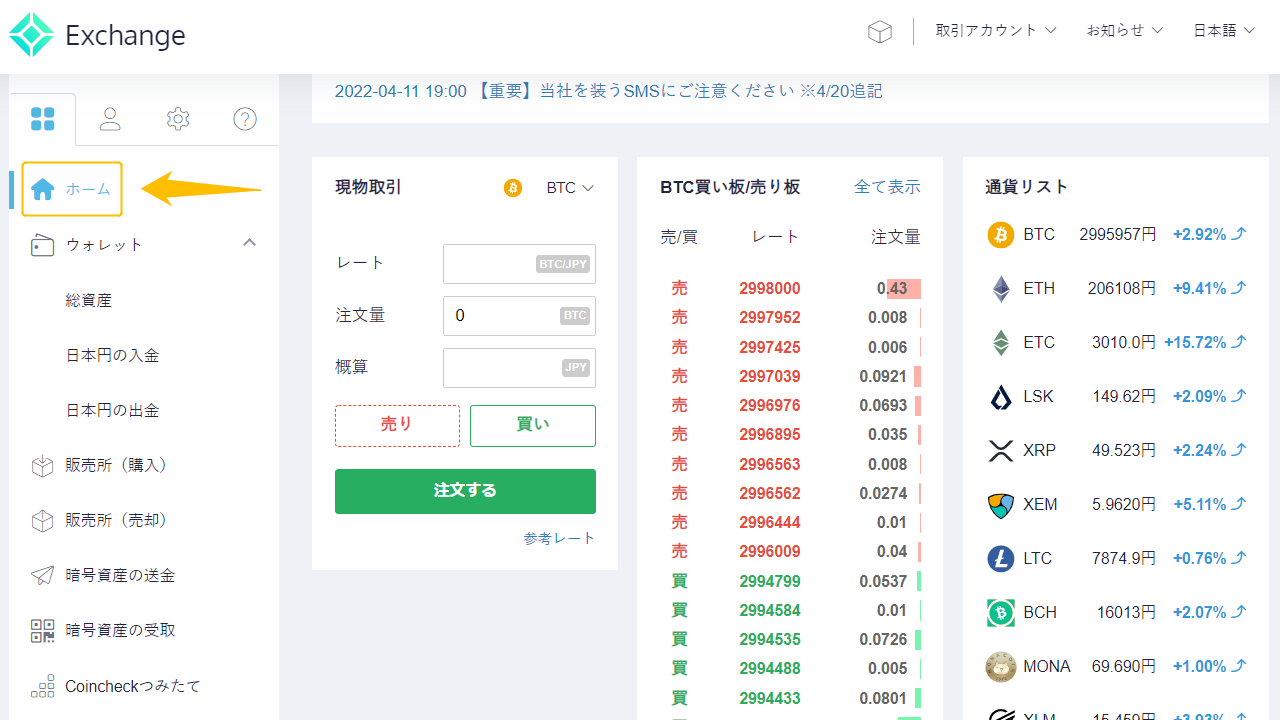Open the 参考レート link
Screen dimensions: 1280x720
(559, 538)
